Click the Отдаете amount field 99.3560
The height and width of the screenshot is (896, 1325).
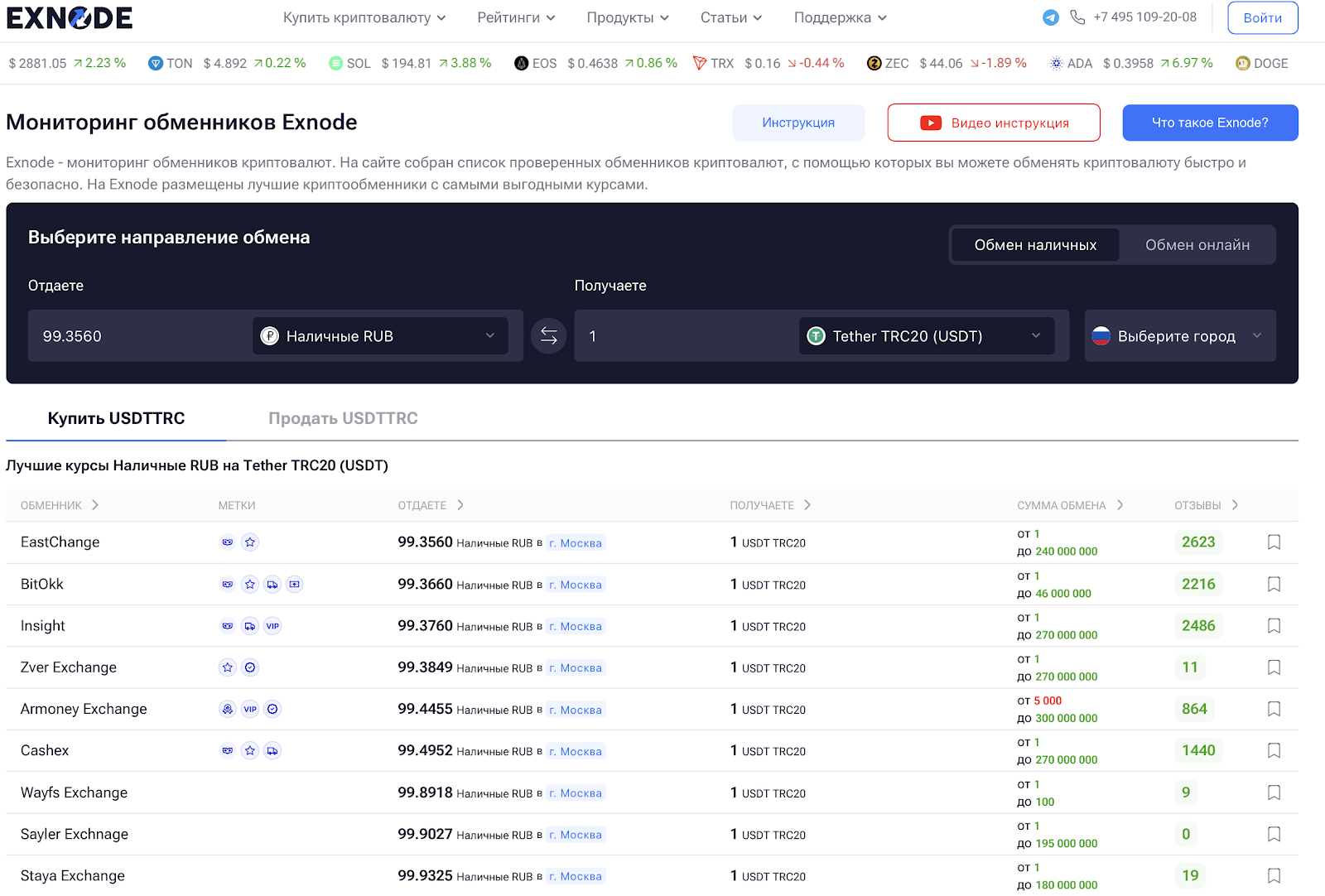point(139,335)
